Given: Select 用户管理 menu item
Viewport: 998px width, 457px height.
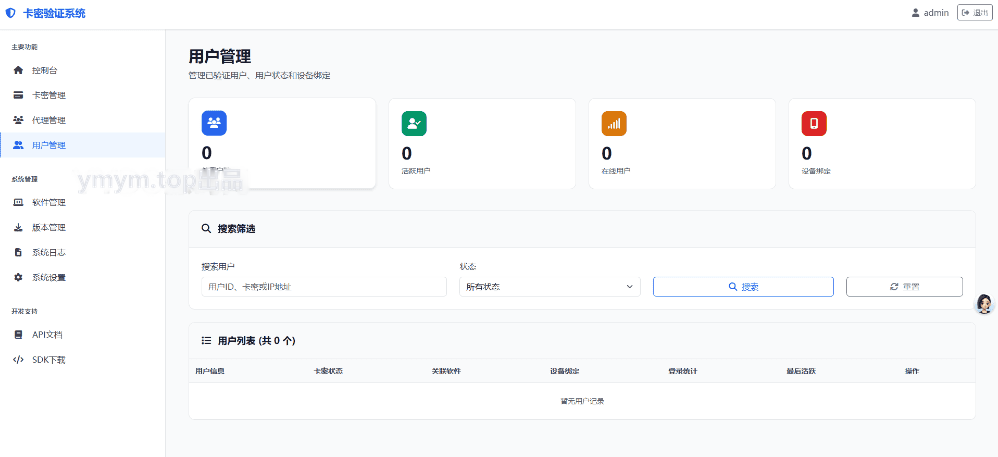Looking at the screenshot, I should [x=83, y=145].
